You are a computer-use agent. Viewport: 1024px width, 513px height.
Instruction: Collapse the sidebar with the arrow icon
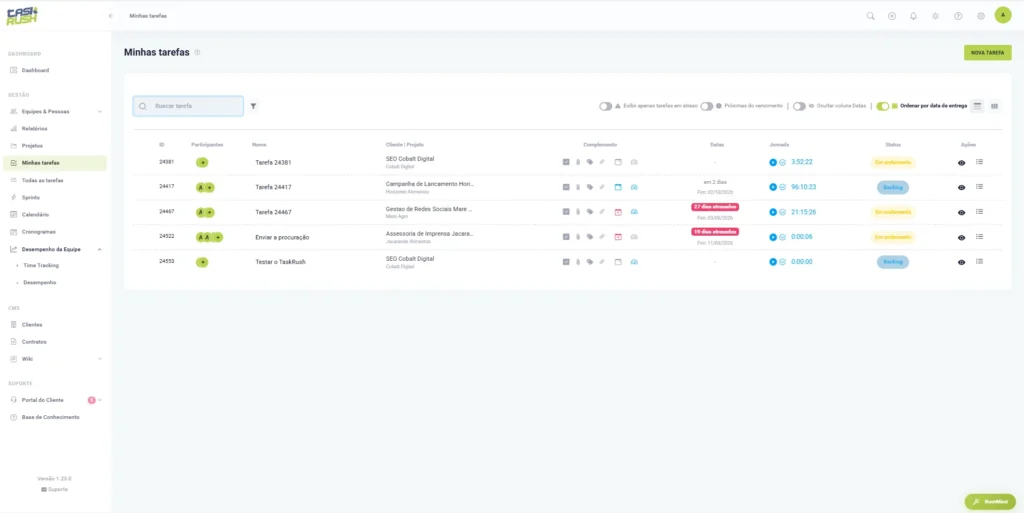pyautogui.click(x=111, y=16)
